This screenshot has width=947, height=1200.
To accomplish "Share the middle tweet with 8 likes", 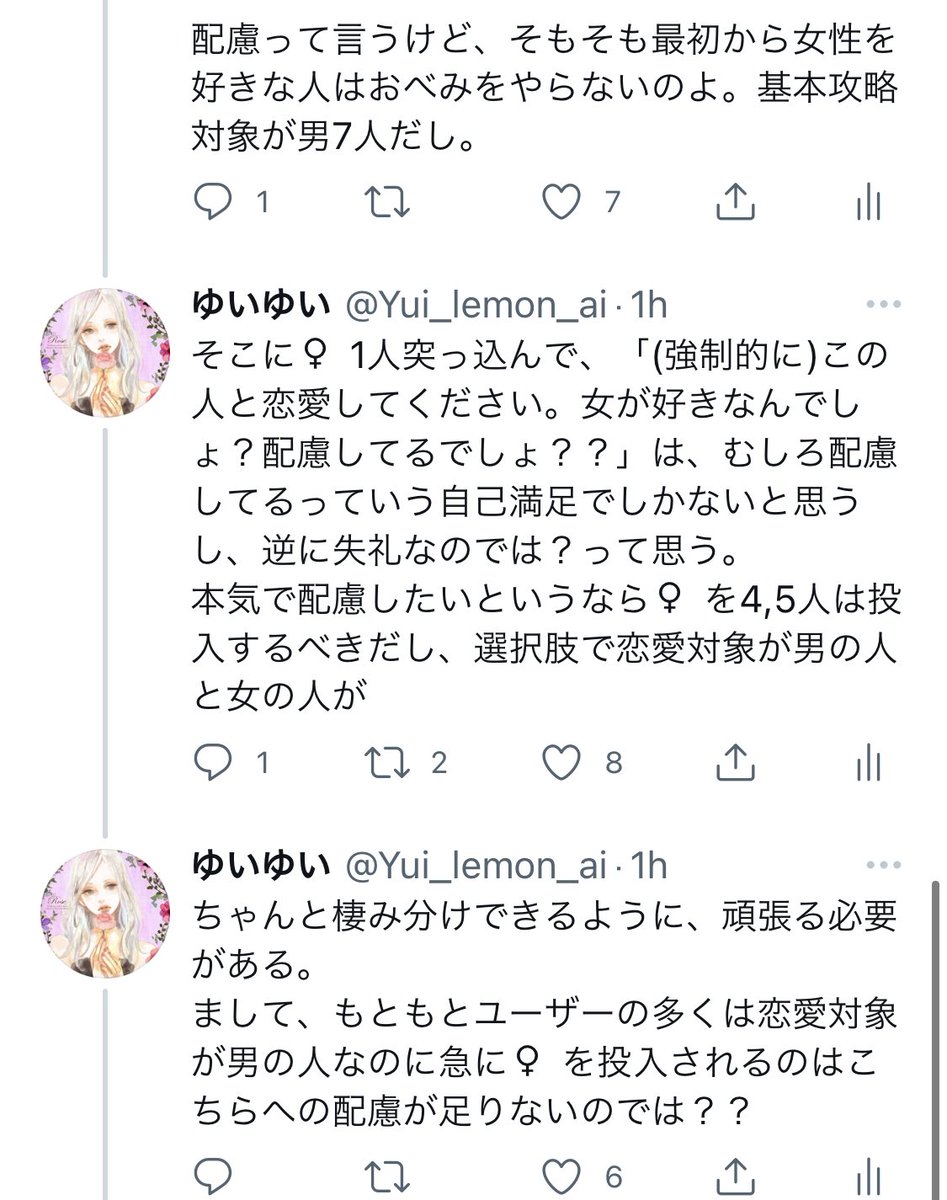I will click(736, 763).
